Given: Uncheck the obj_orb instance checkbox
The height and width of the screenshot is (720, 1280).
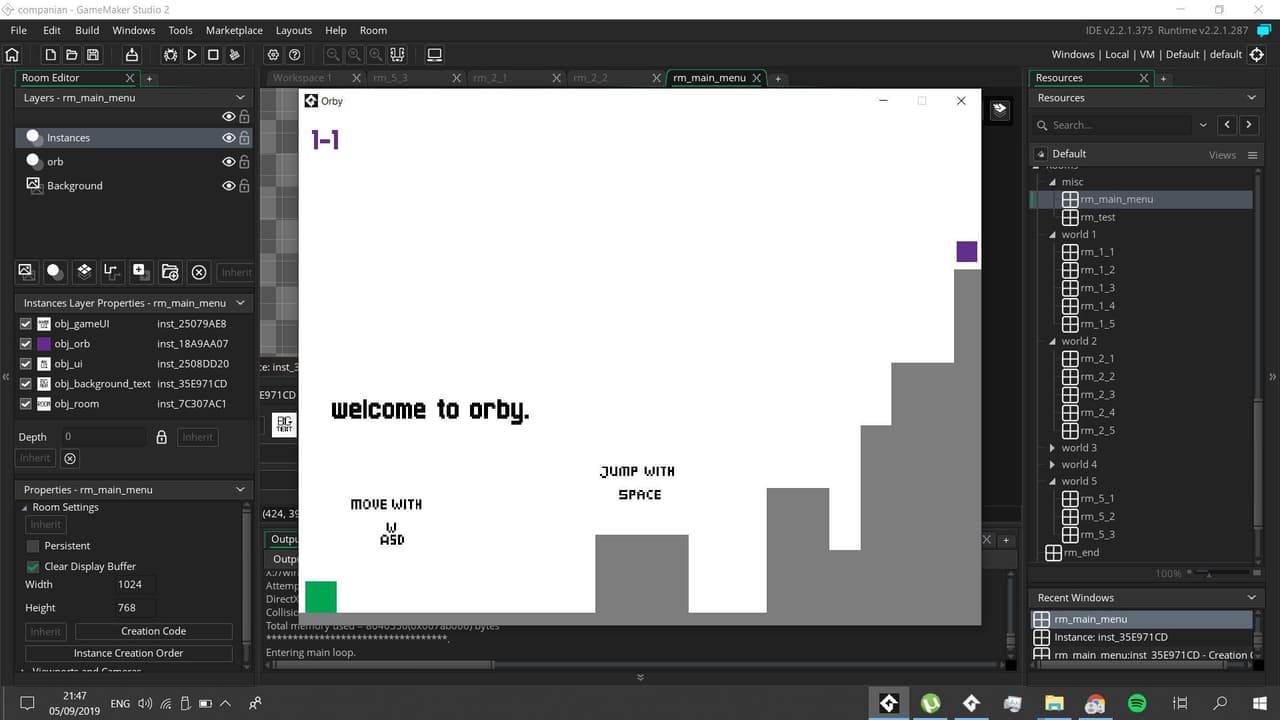Looking at the screenshot, I should click(x=26, y=344).
